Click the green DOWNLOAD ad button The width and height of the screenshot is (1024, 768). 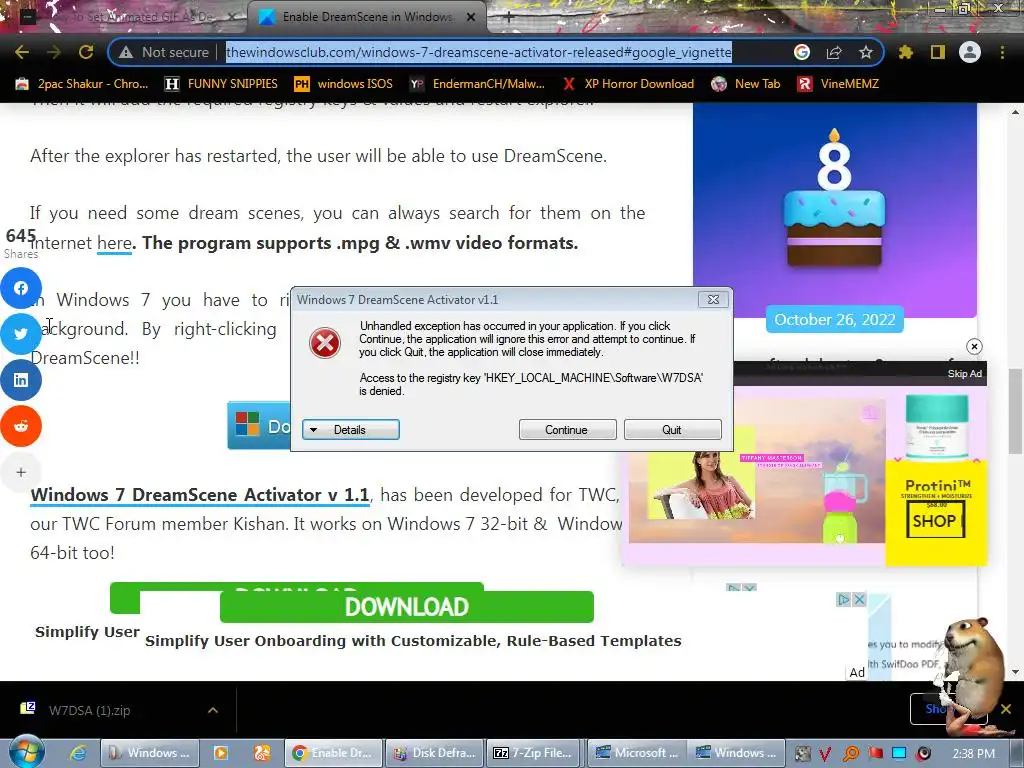tap(407, 607)
